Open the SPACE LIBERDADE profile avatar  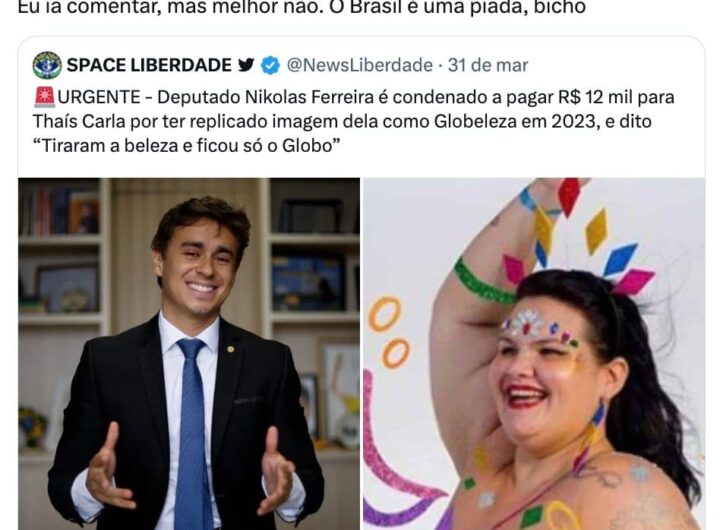pyautogui.click(x=47, y=65)
